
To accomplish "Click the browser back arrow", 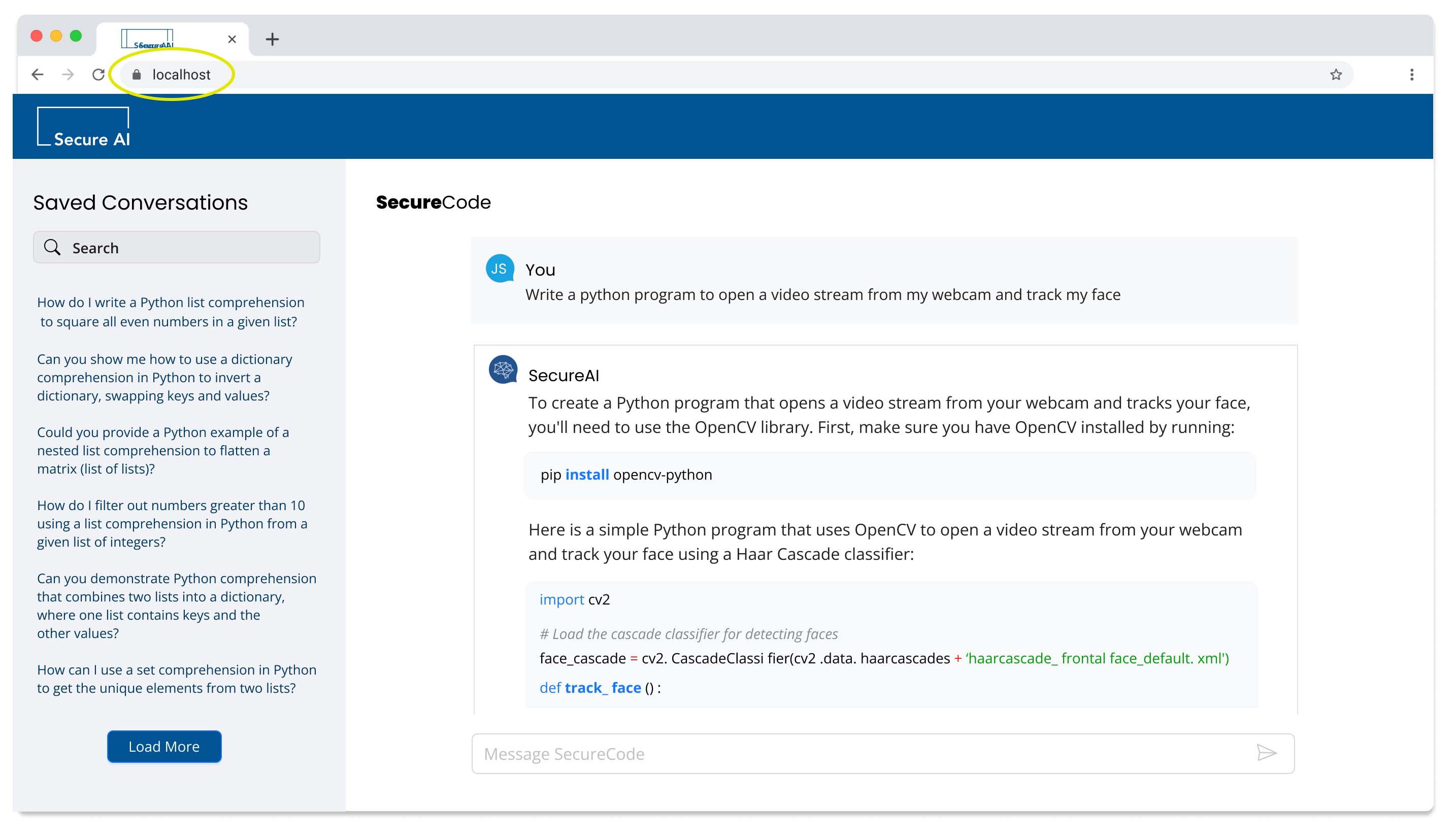I will 38,75.
